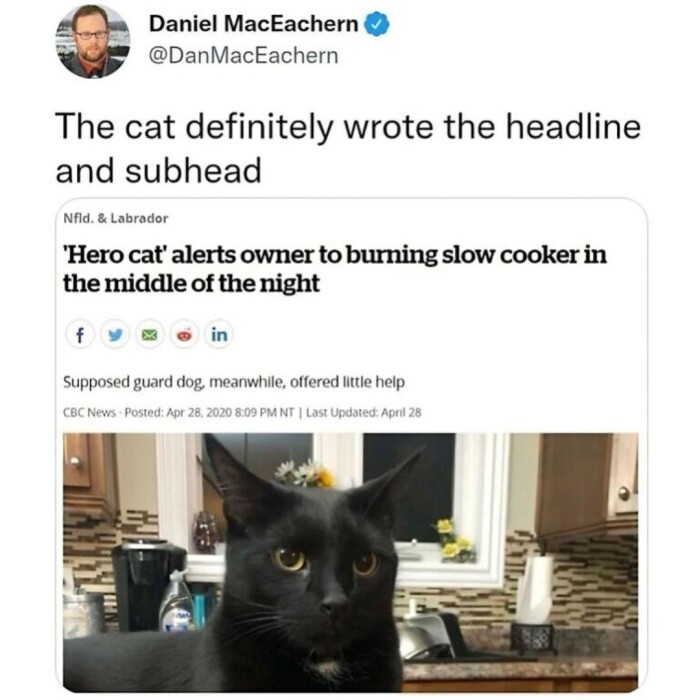Share the article on Facebook

pyautogui.click(x=80, y=334)
